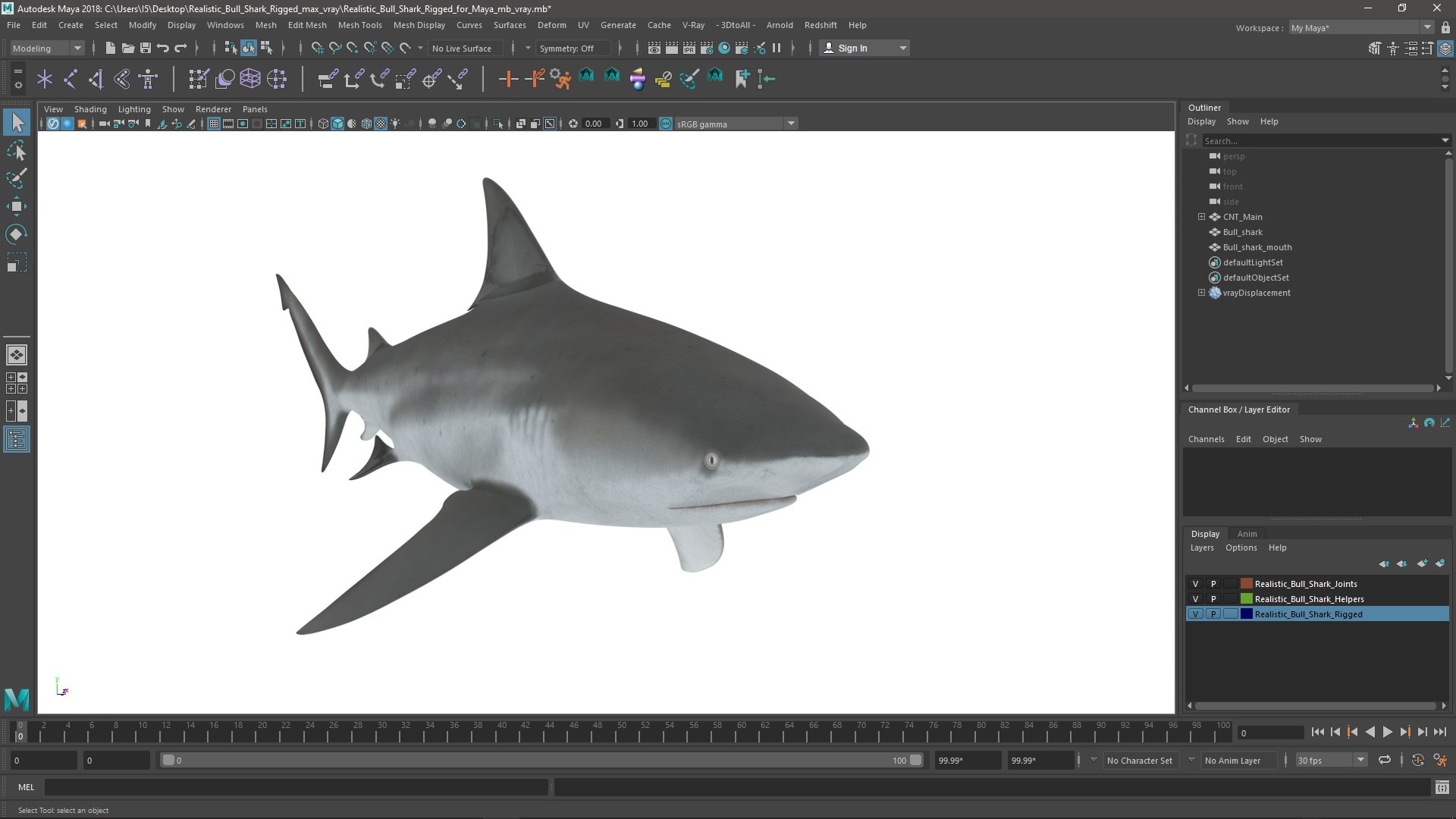The image size is (1456, 819).
Task: Switch to single perspective view layout
Action: [17, 355]
